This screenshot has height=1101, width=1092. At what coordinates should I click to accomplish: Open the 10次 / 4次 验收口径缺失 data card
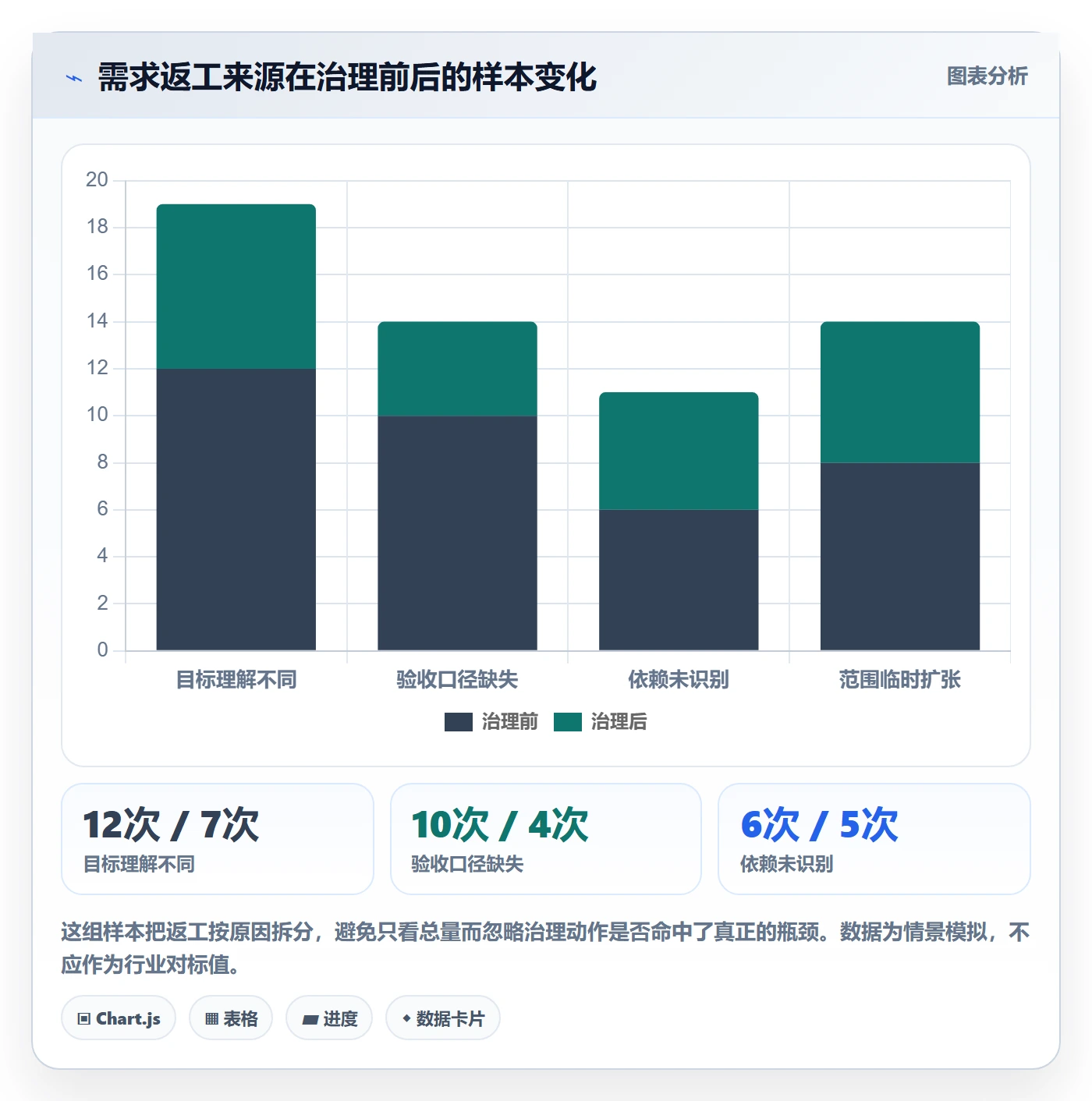546,839
